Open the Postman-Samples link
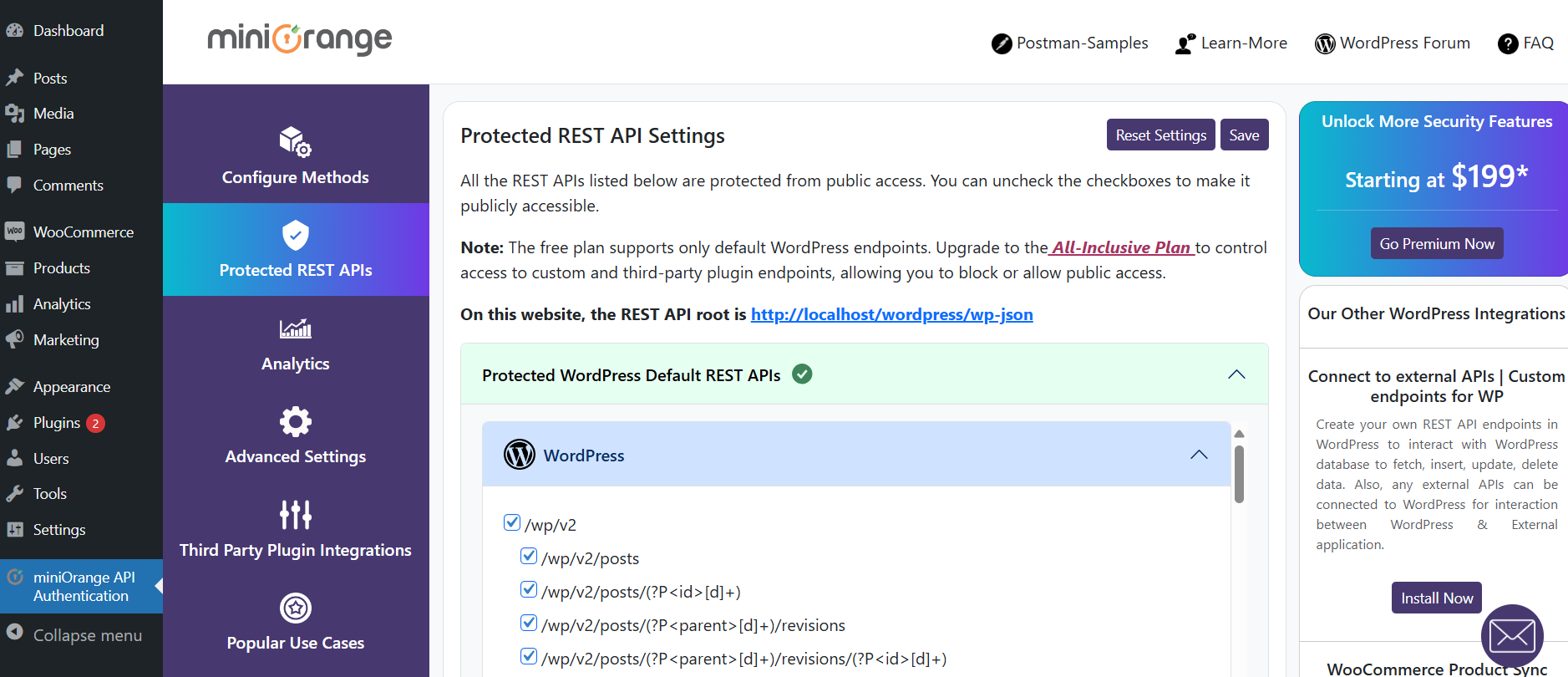The width and height of the screenshot is (1568, 677). point(1070,43)
